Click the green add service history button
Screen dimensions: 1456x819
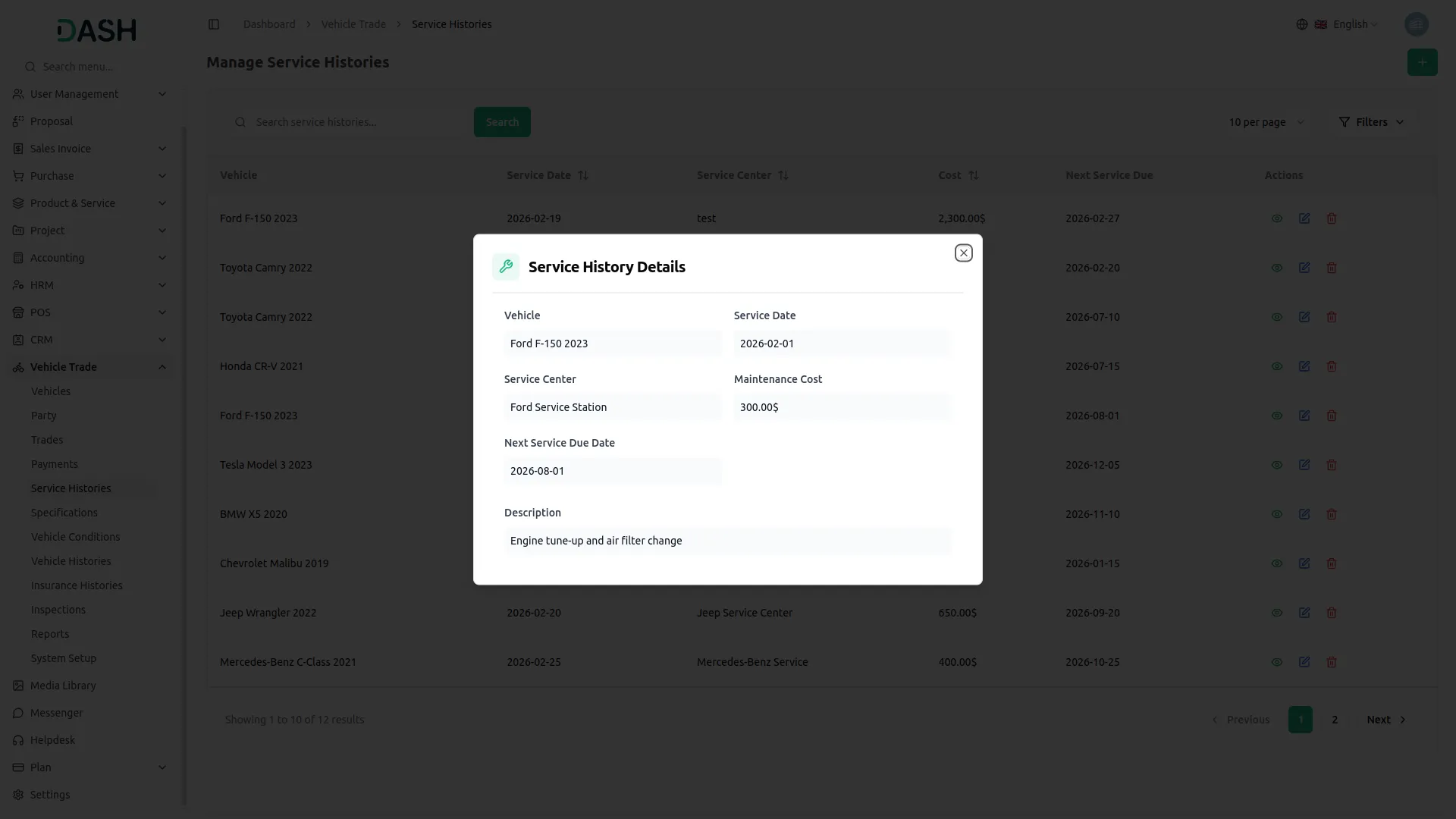[x=1422, y=62]
